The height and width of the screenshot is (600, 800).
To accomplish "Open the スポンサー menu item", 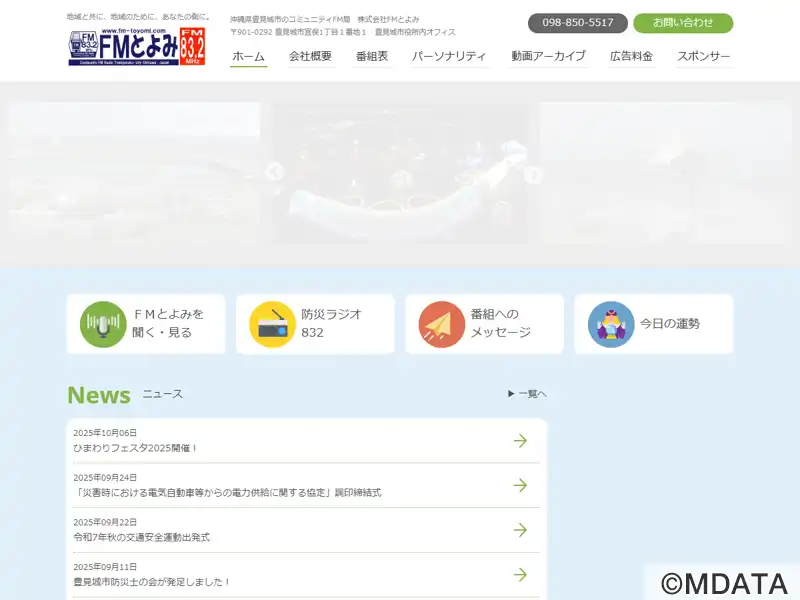I will (x=704, y=56).
